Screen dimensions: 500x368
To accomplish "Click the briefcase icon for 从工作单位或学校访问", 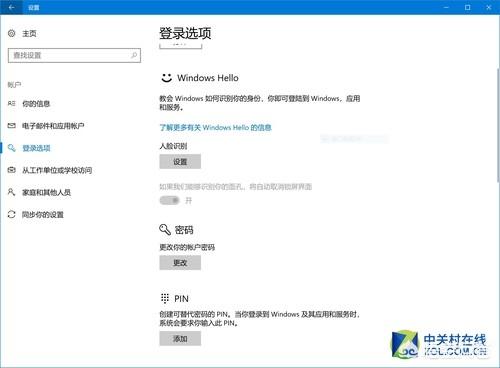I will pos(12,170).
